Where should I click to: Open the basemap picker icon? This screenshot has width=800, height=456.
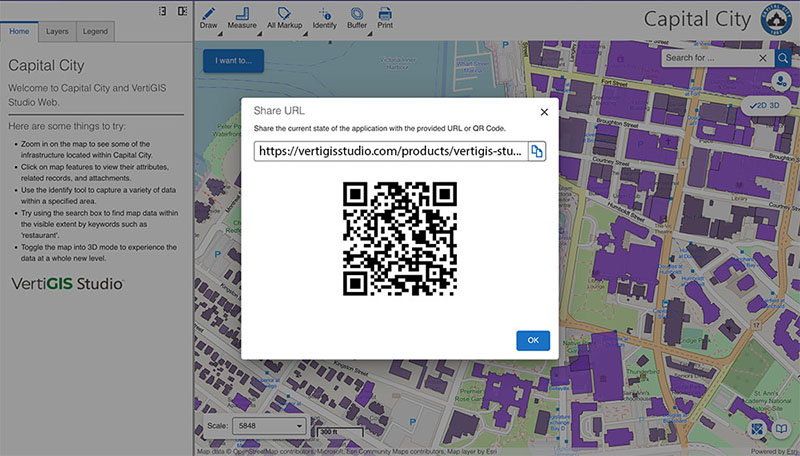[758, 429]
